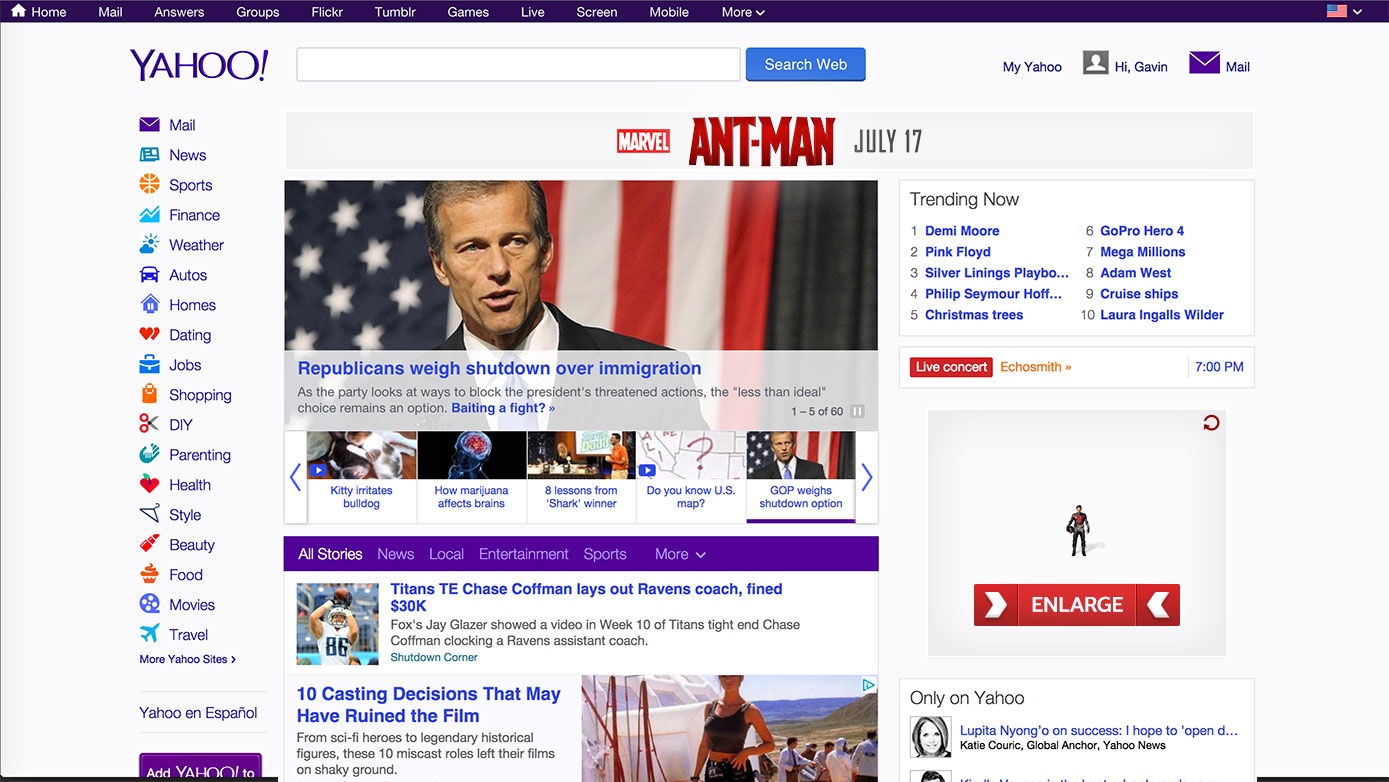1389x782 pixels.
Task: Open the My Yahoo link
Action: point(1032,67)
